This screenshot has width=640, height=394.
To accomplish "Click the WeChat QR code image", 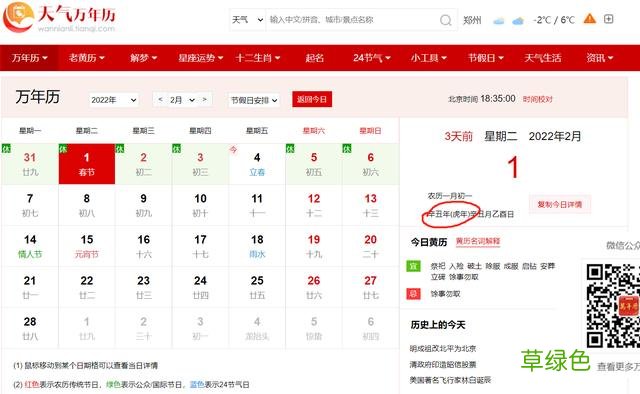I will [x=613, y=306].
